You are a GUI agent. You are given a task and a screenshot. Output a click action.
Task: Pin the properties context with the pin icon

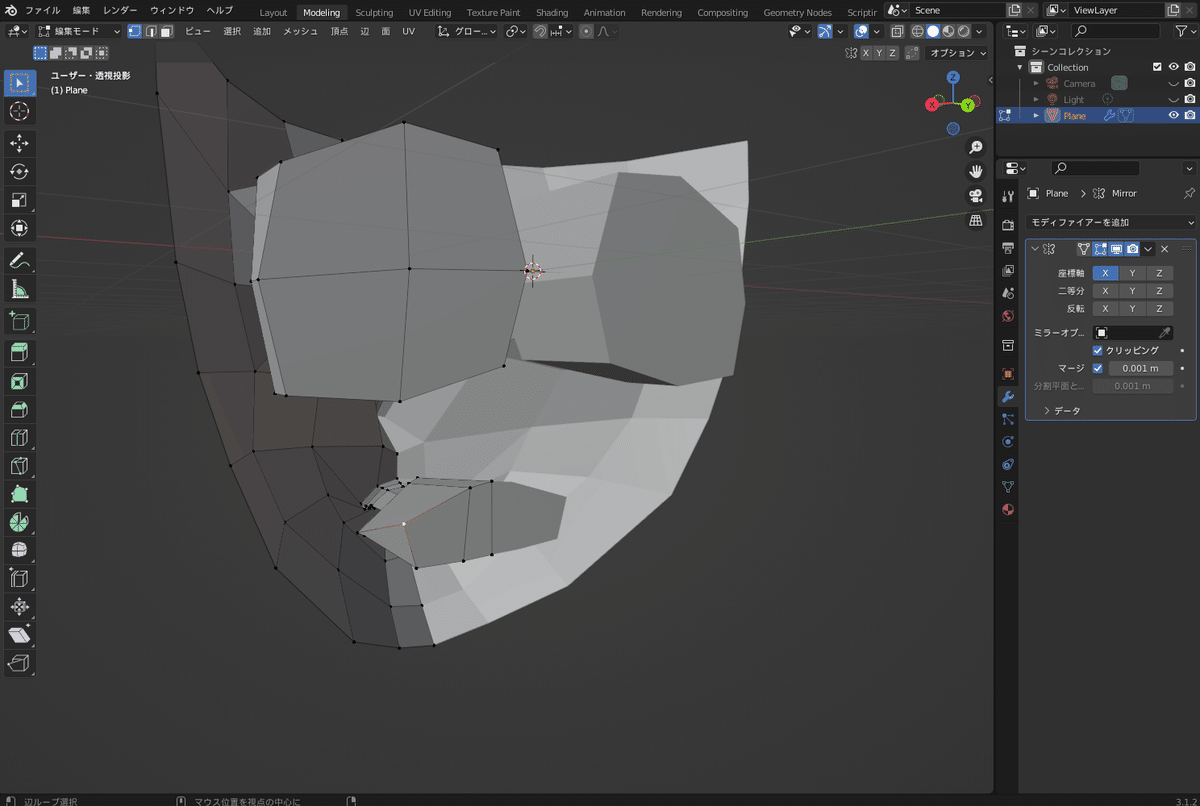1189,193
